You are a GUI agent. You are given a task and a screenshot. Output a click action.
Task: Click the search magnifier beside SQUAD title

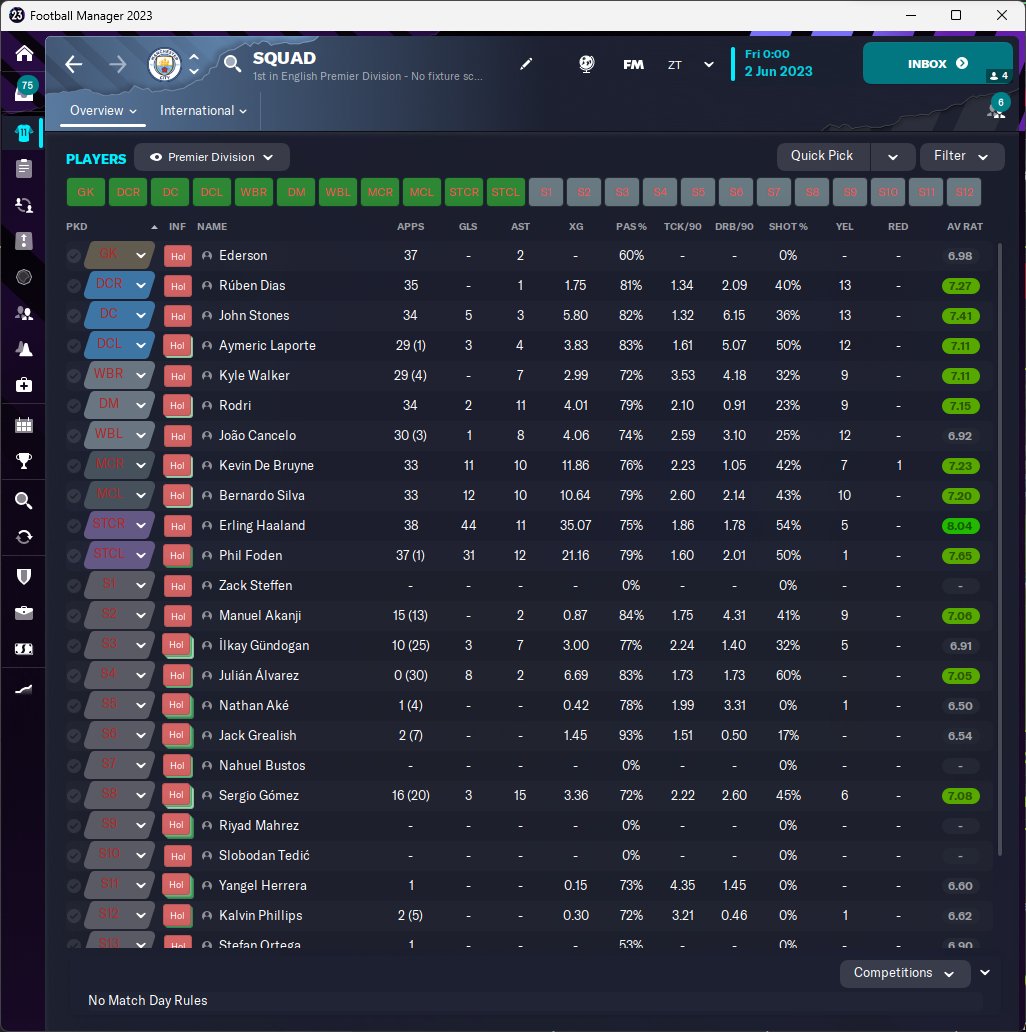(232, 64)
